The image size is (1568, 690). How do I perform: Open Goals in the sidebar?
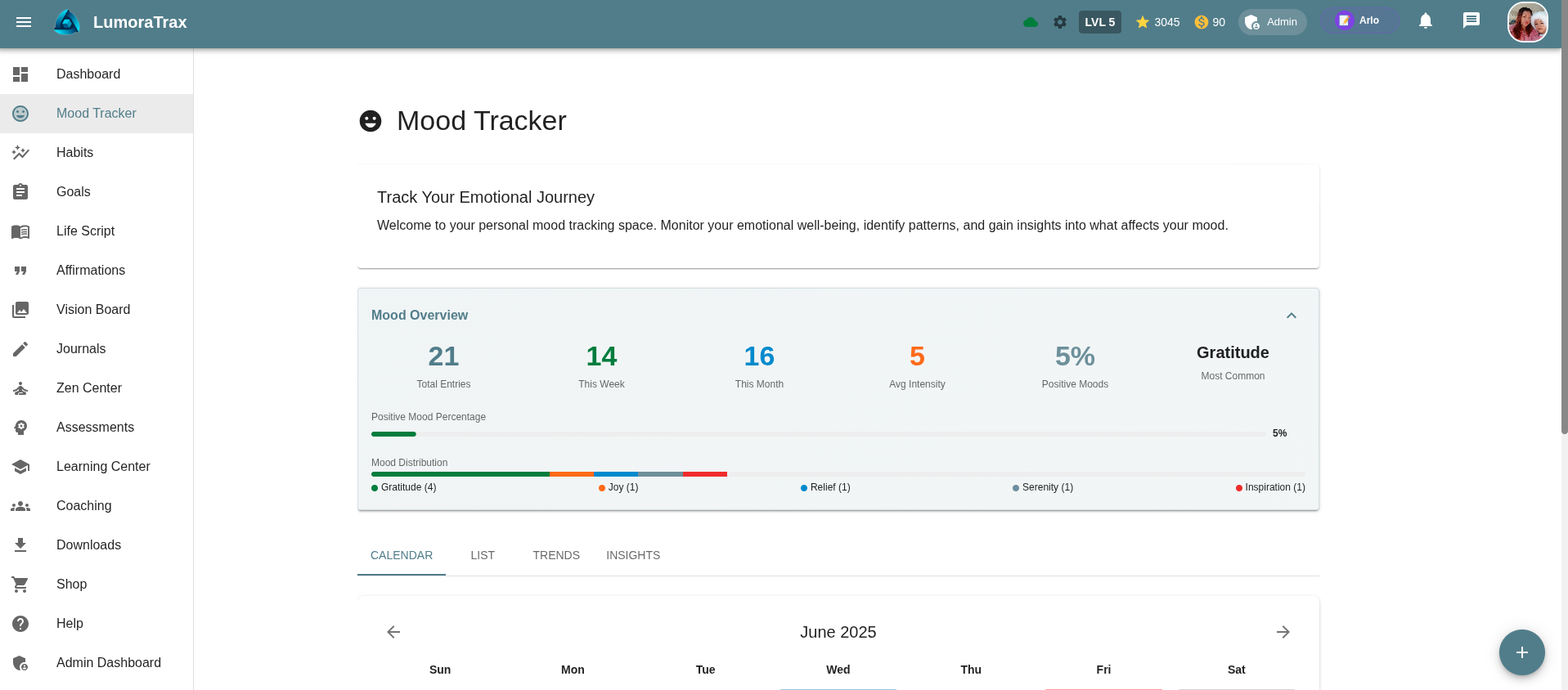coord(97,192)
